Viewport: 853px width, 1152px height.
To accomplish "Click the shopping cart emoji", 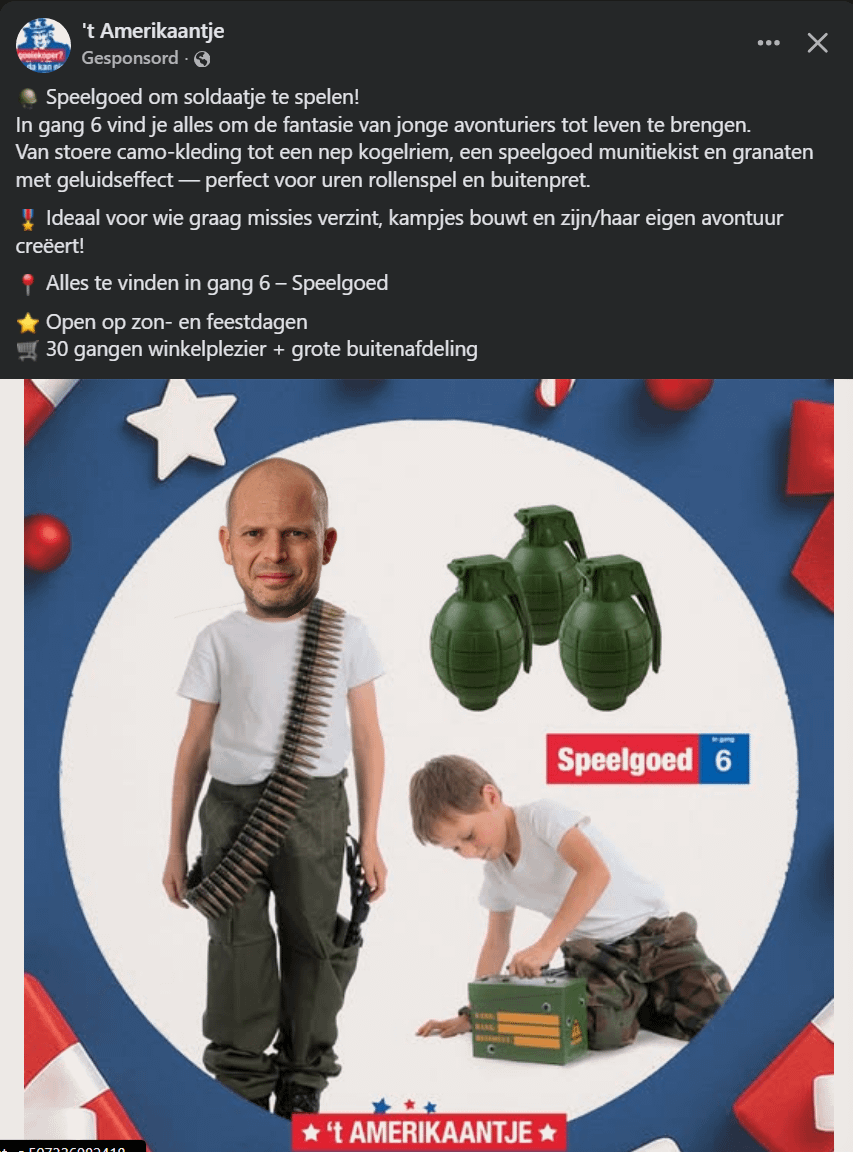I will click(28, 350).
